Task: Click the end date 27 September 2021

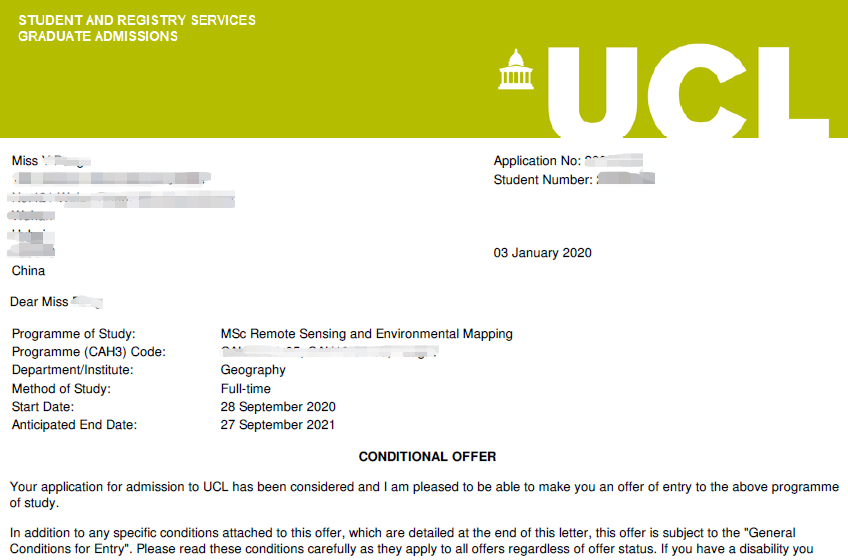Action: tap(277, 425)
